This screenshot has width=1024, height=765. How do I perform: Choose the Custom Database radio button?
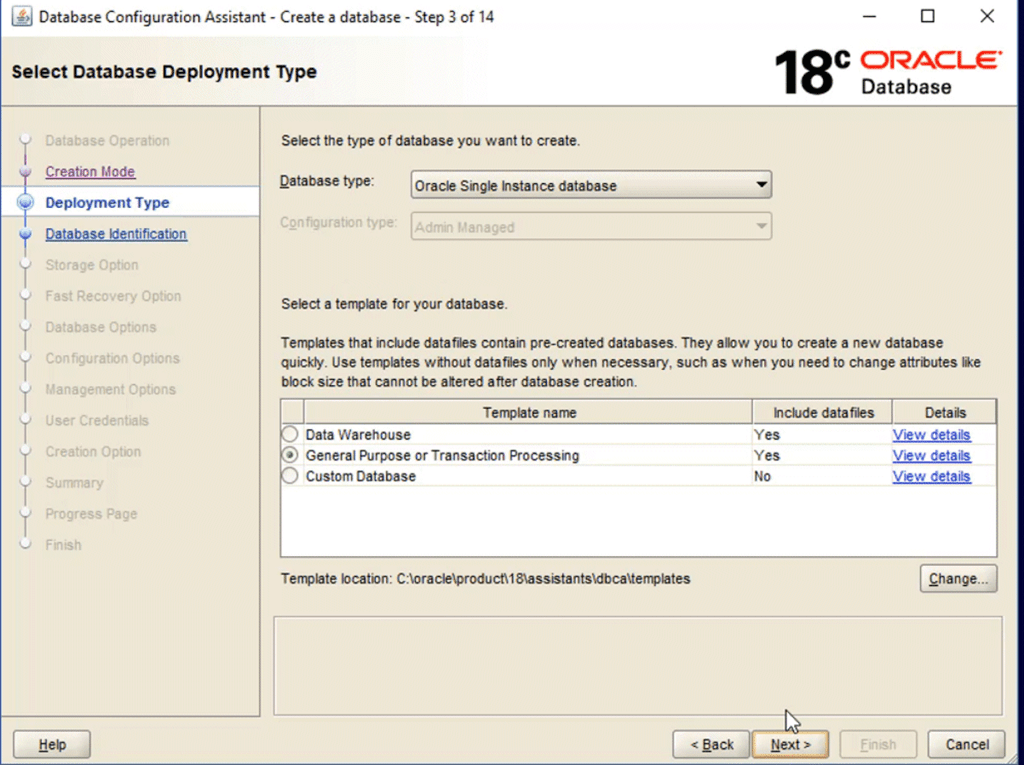coord(290,476)
